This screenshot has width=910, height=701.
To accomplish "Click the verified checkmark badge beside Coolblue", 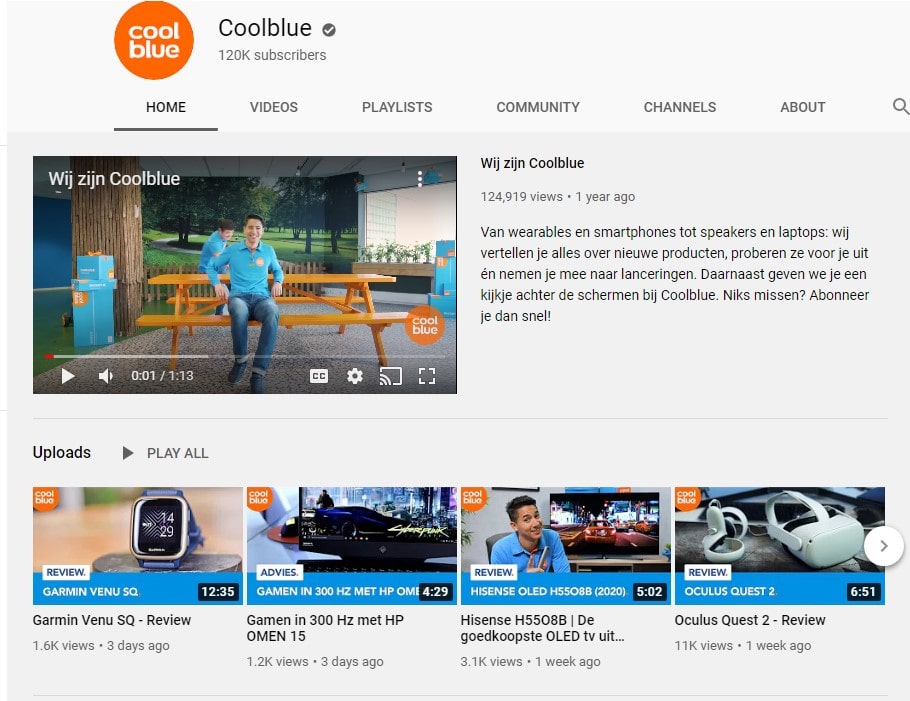I will 329,30.
